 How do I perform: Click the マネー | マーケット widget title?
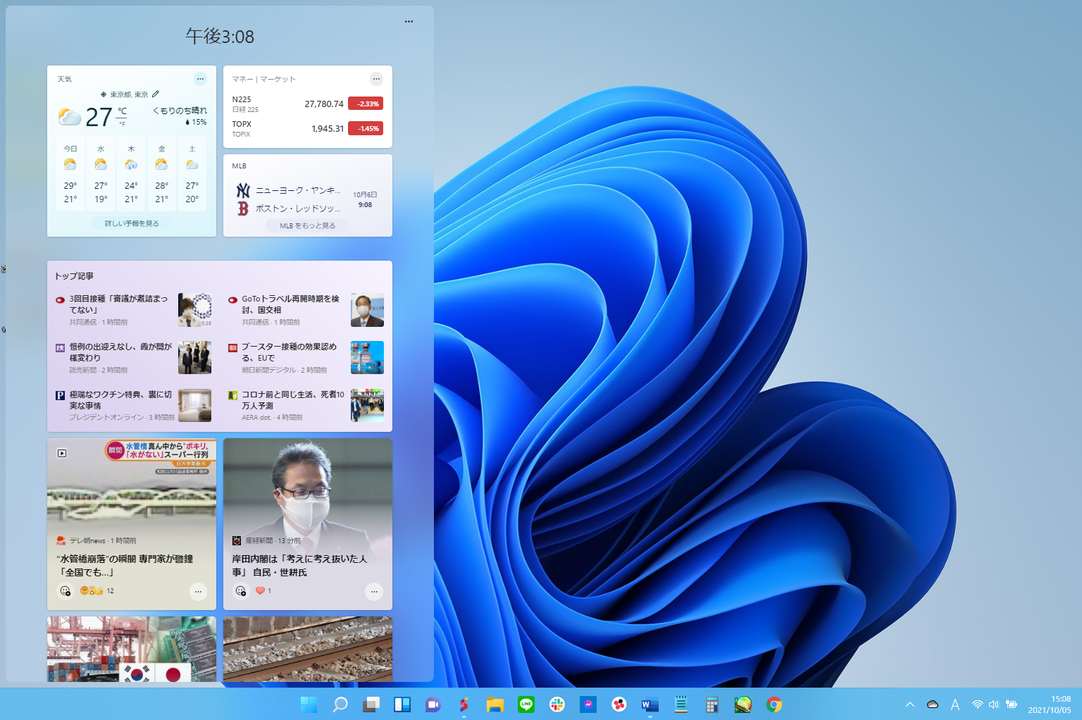pos(264,79)
